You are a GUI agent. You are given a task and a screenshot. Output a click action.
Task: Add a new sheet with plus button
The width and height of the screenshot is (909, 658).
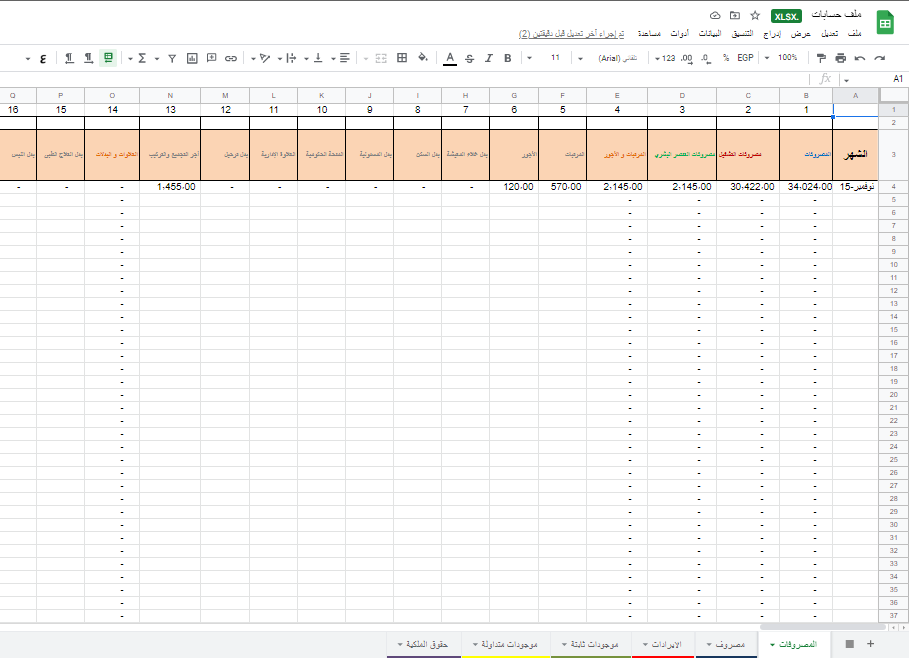(x=870, y=644)
